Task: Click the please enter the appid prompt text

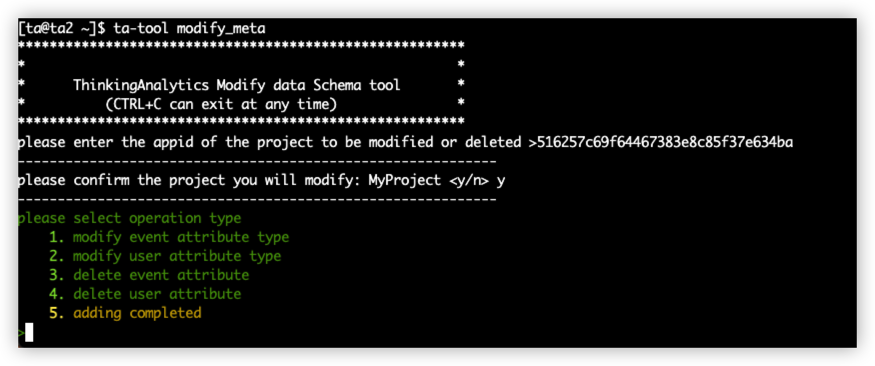Action: 270,142
